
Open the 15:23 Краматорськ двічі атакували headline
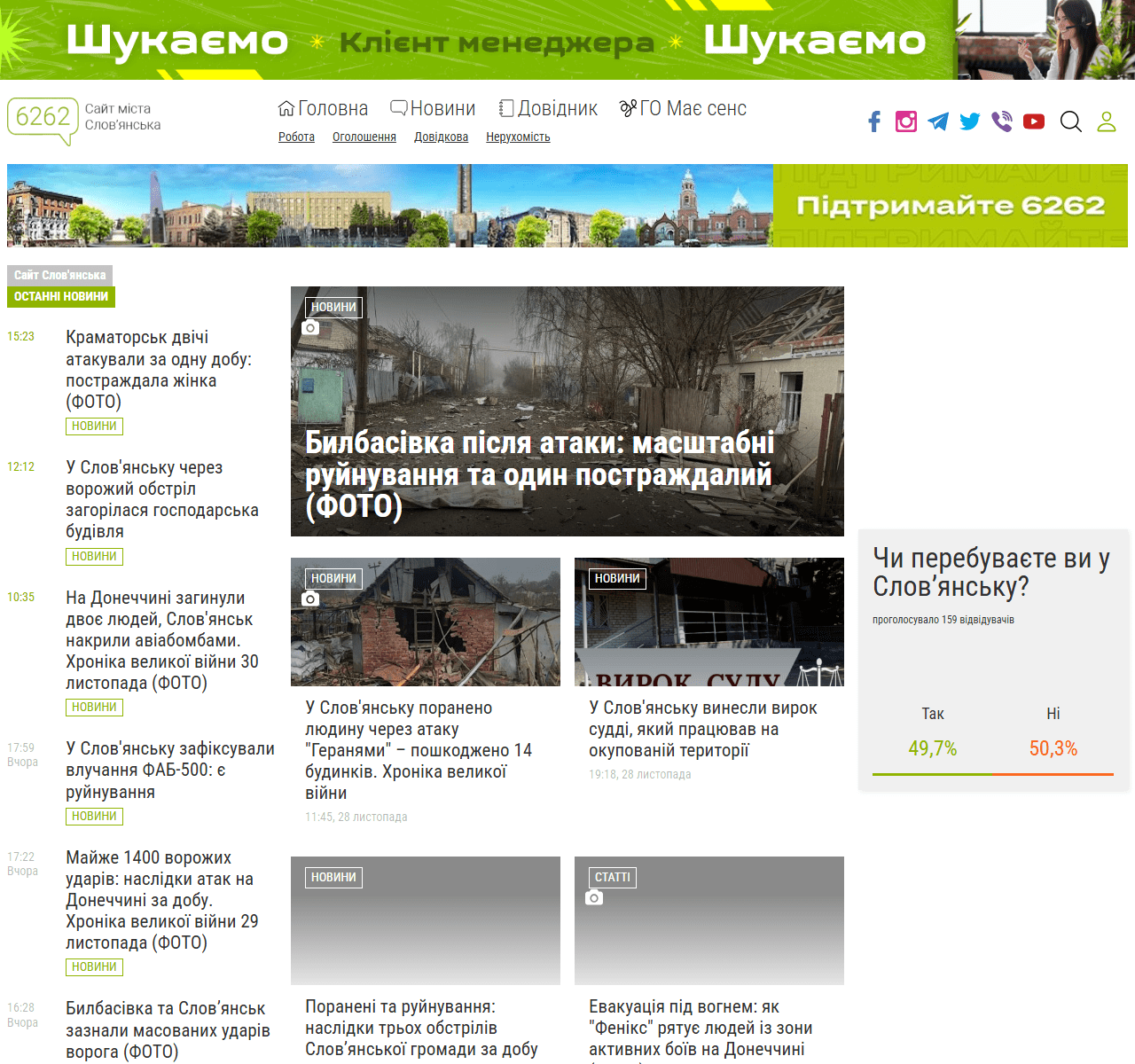(x=160, y=369)
